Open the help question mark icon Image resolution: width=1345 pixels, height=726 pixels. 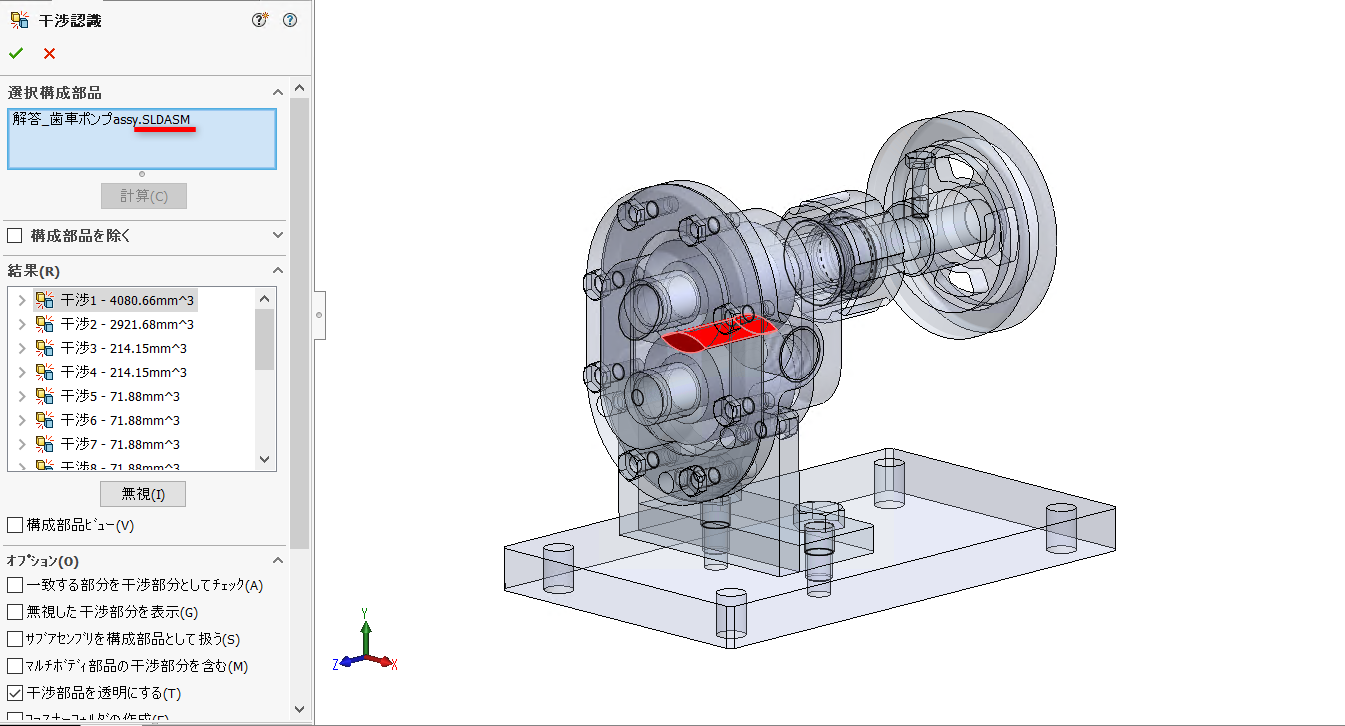pos(290,20)
